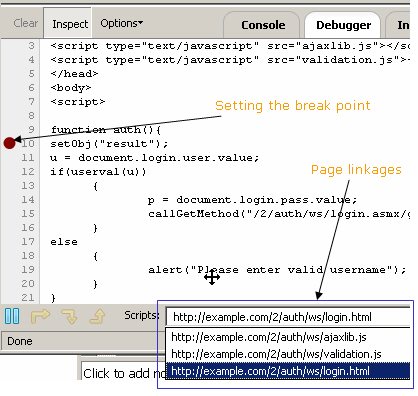Click line number 14 in the gutter
This screenshot has width=418, height=396.
(28, 199)
